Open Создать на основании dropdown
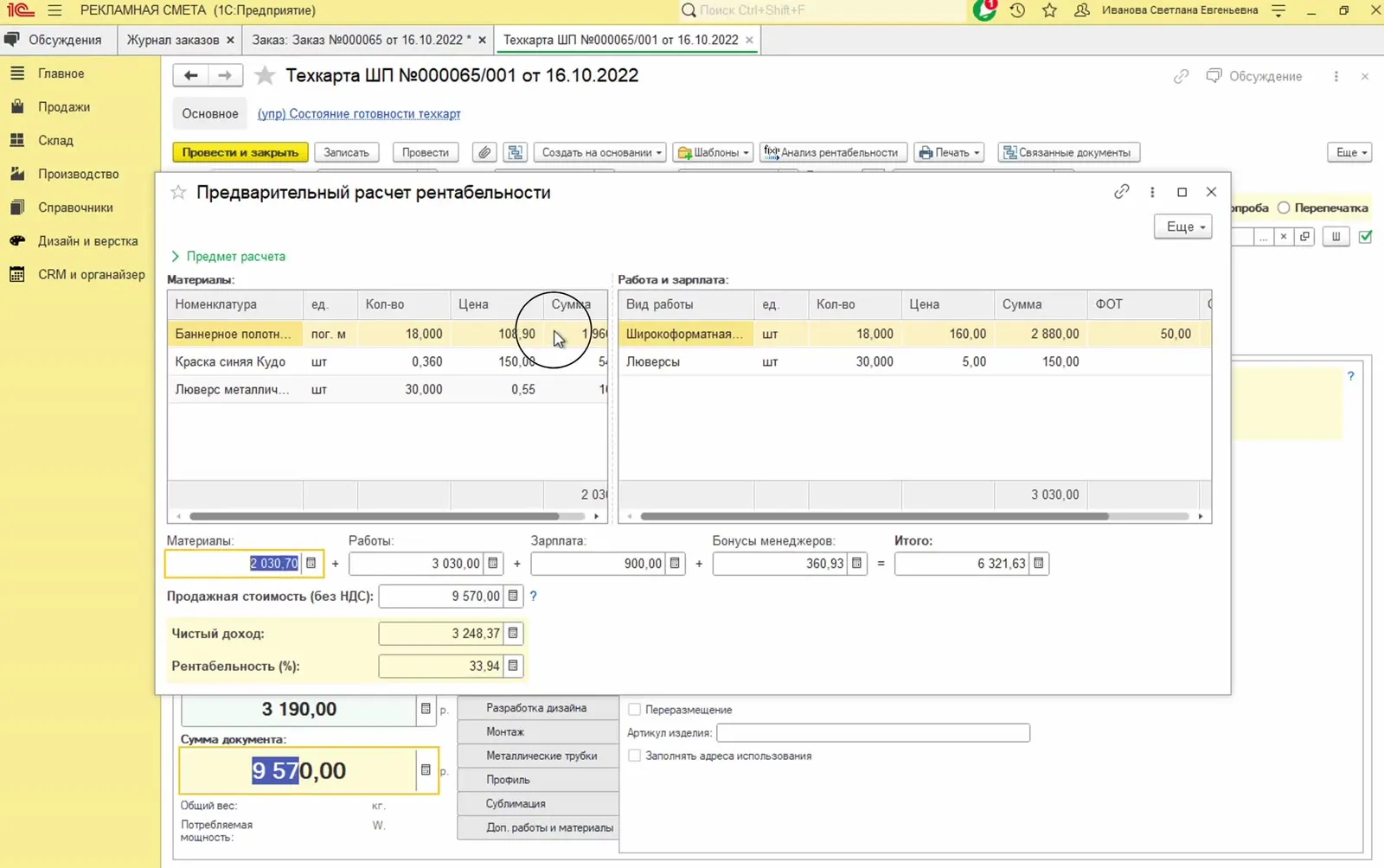Screen dimensions: 1384x868 [600, 152]
